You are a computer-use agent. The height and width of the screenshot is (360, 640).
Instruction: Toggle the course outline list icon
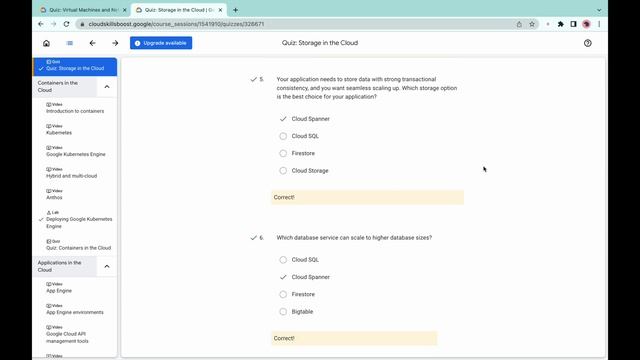click(x=70, y=43)
